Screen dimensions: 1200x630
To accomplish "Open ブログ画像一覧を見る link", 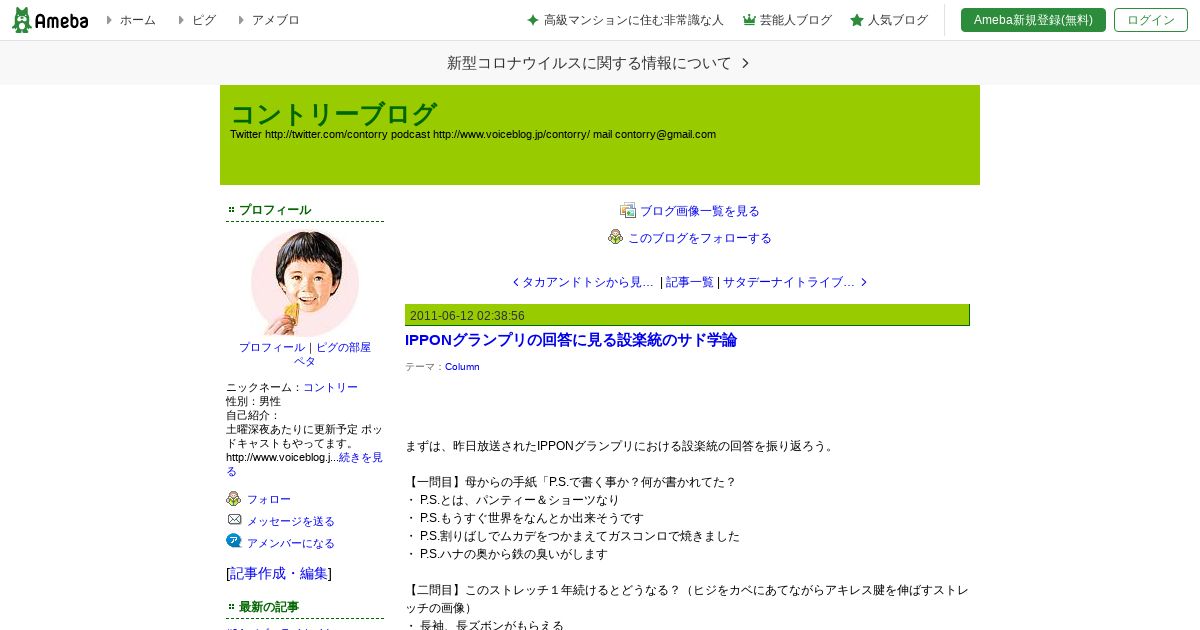I will [700, 211].
